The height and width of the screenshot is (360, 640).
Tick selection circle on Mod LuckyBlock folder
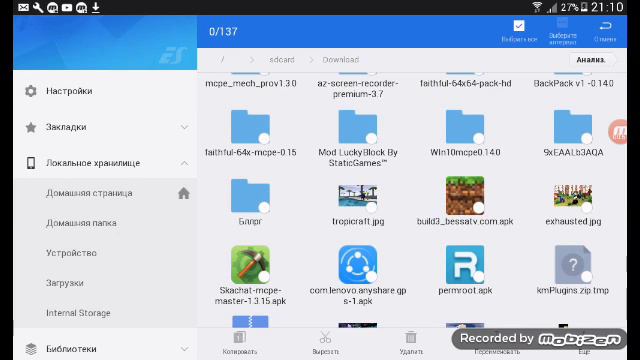(371, 139)
